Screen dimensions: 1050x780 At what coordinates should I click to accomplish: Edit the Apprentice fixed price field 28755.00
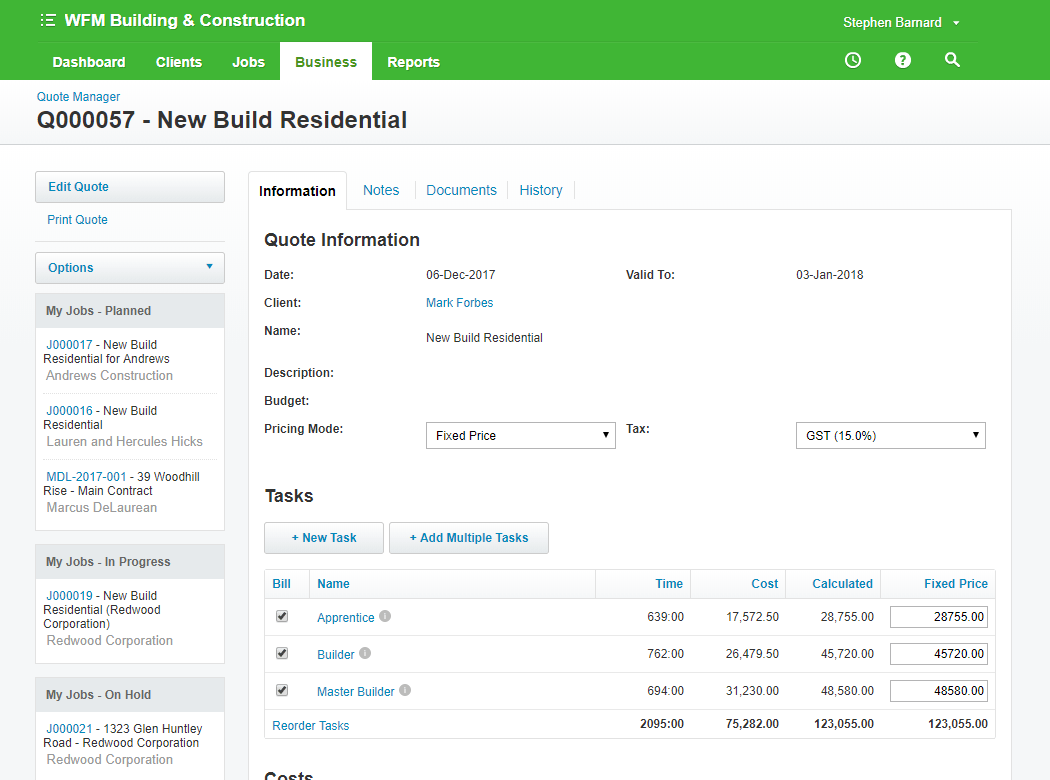click(939, 617)
